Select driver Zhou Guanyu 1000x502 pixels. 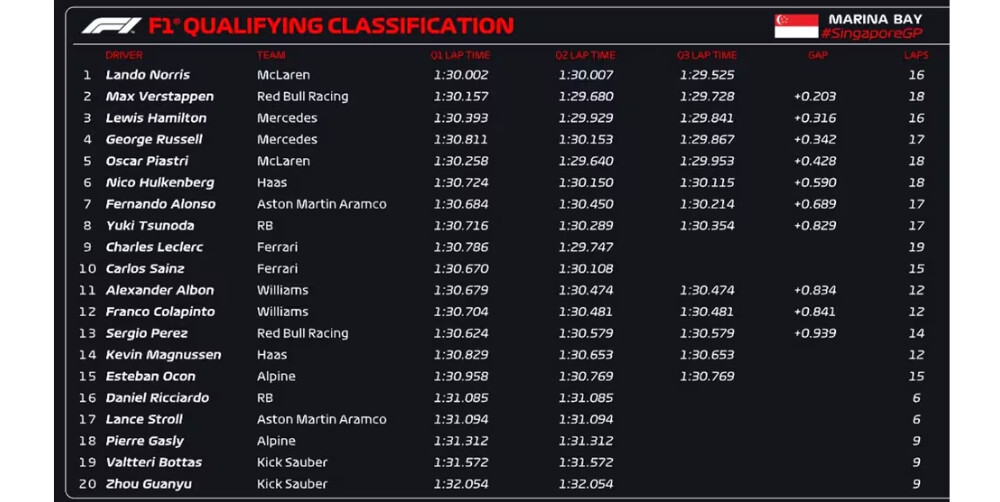(x=149, y=484)
